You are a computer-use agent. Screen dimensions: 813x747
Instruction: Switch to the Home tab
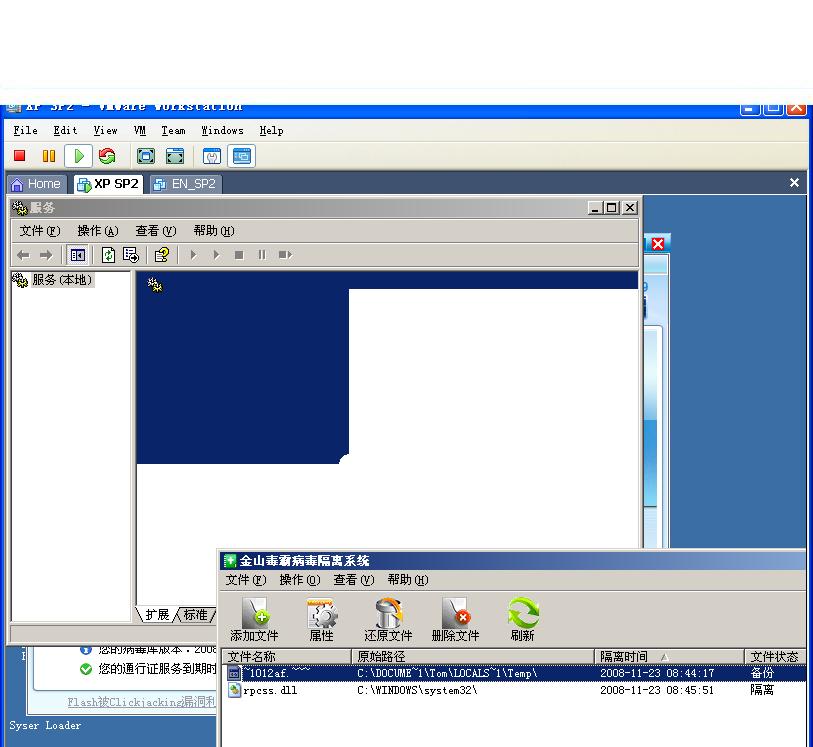pyautogui.click(x=36, y=184)
